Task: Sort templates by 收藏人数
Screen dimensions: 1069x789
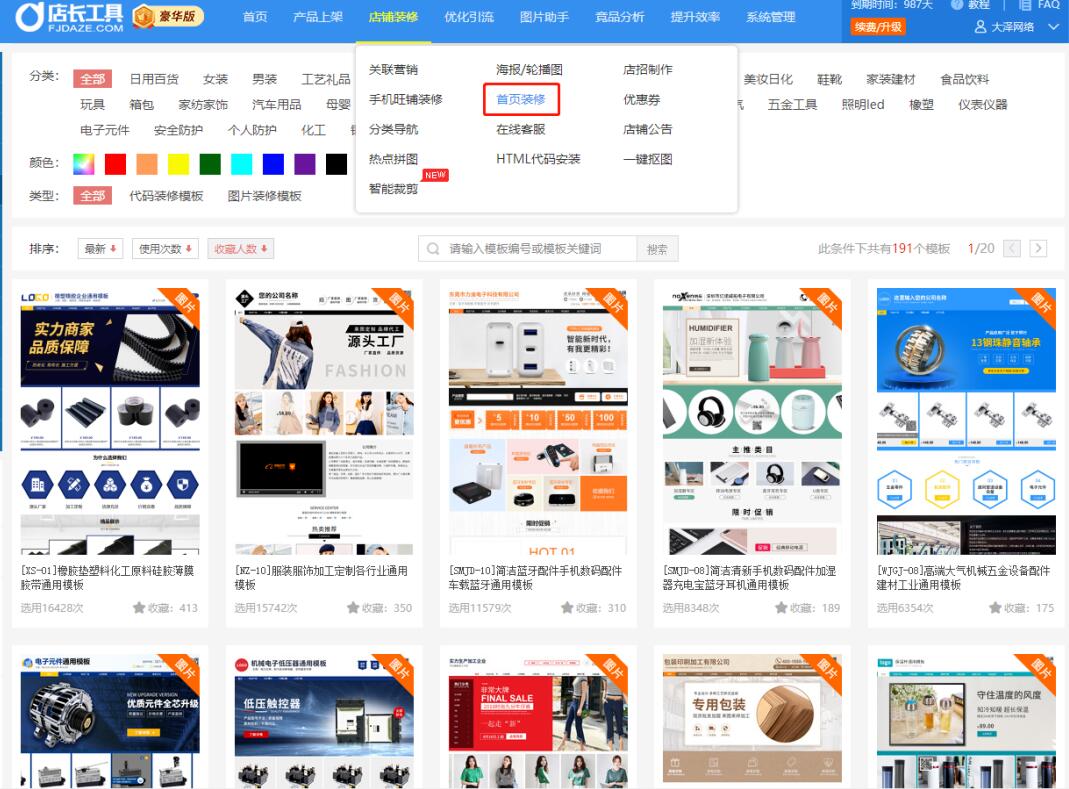Action: [241, 249]
